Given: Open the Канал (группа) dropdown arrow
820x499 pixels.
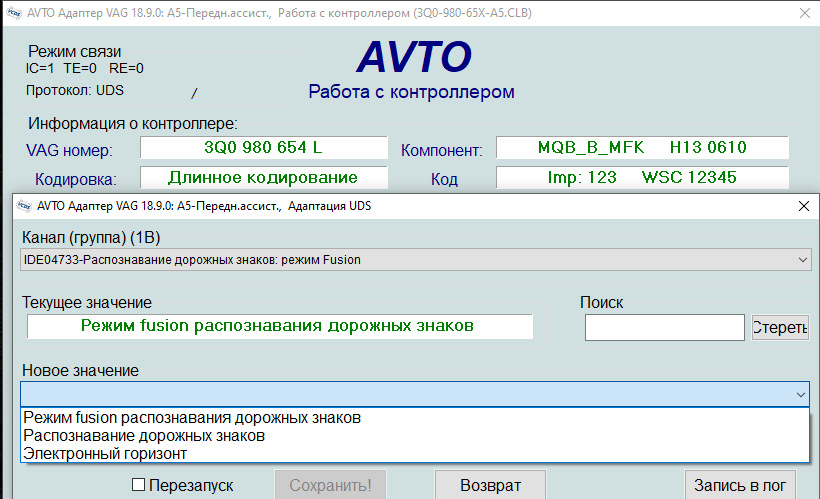Looking at the screenshot, I should click(x=802, y=260).
